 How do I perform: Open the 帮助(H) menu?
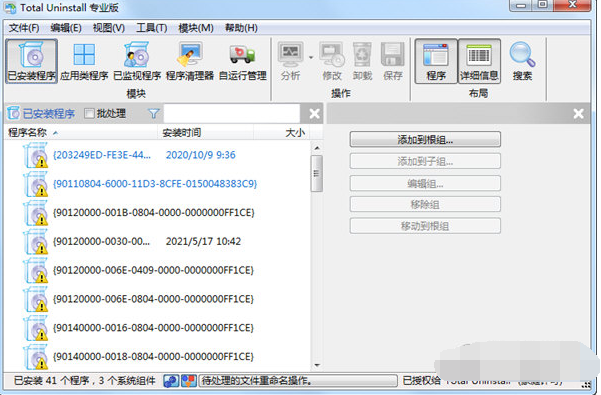241,28
